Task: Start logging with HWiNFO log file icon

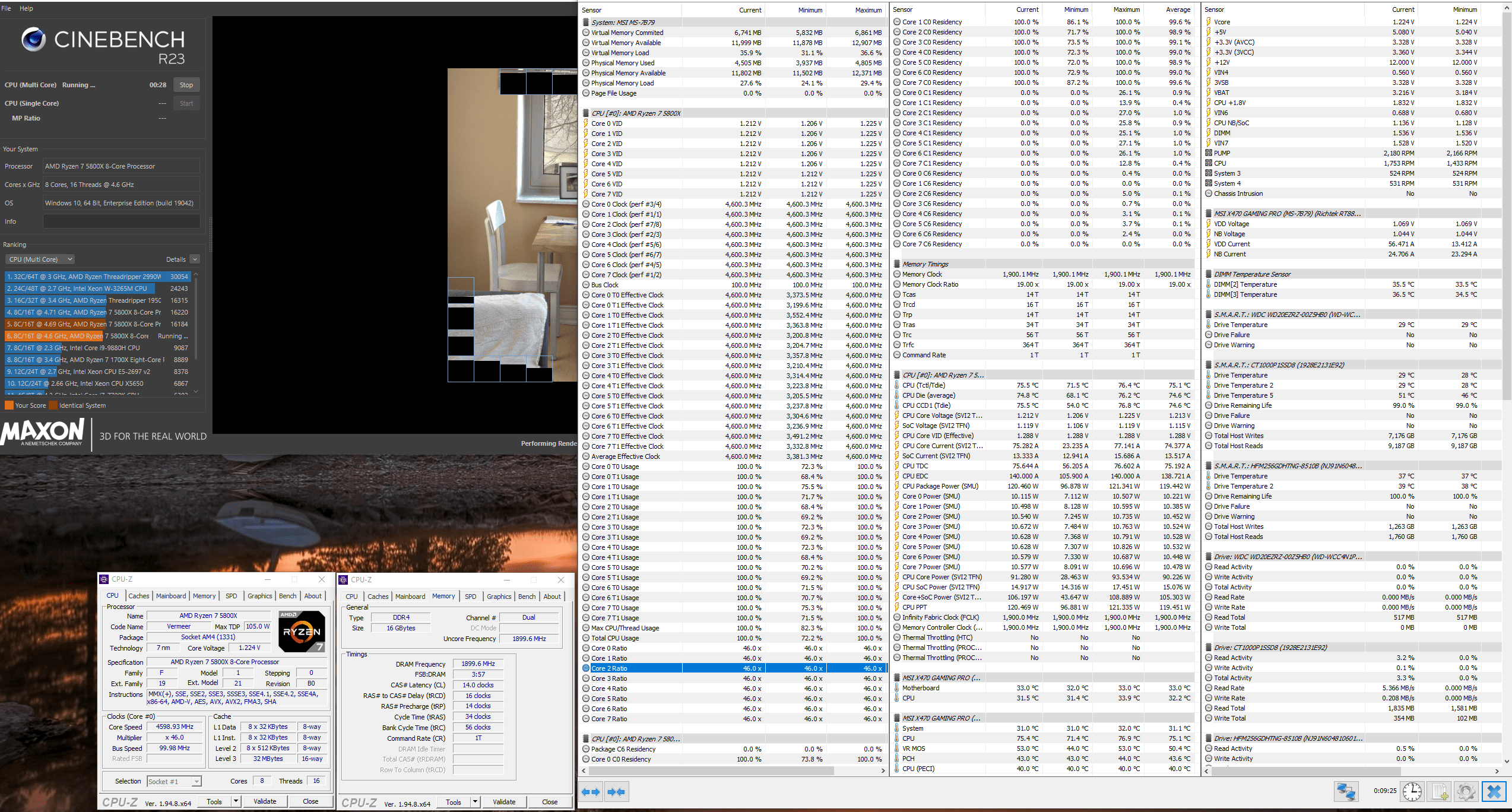Action: click(1440, 792)
